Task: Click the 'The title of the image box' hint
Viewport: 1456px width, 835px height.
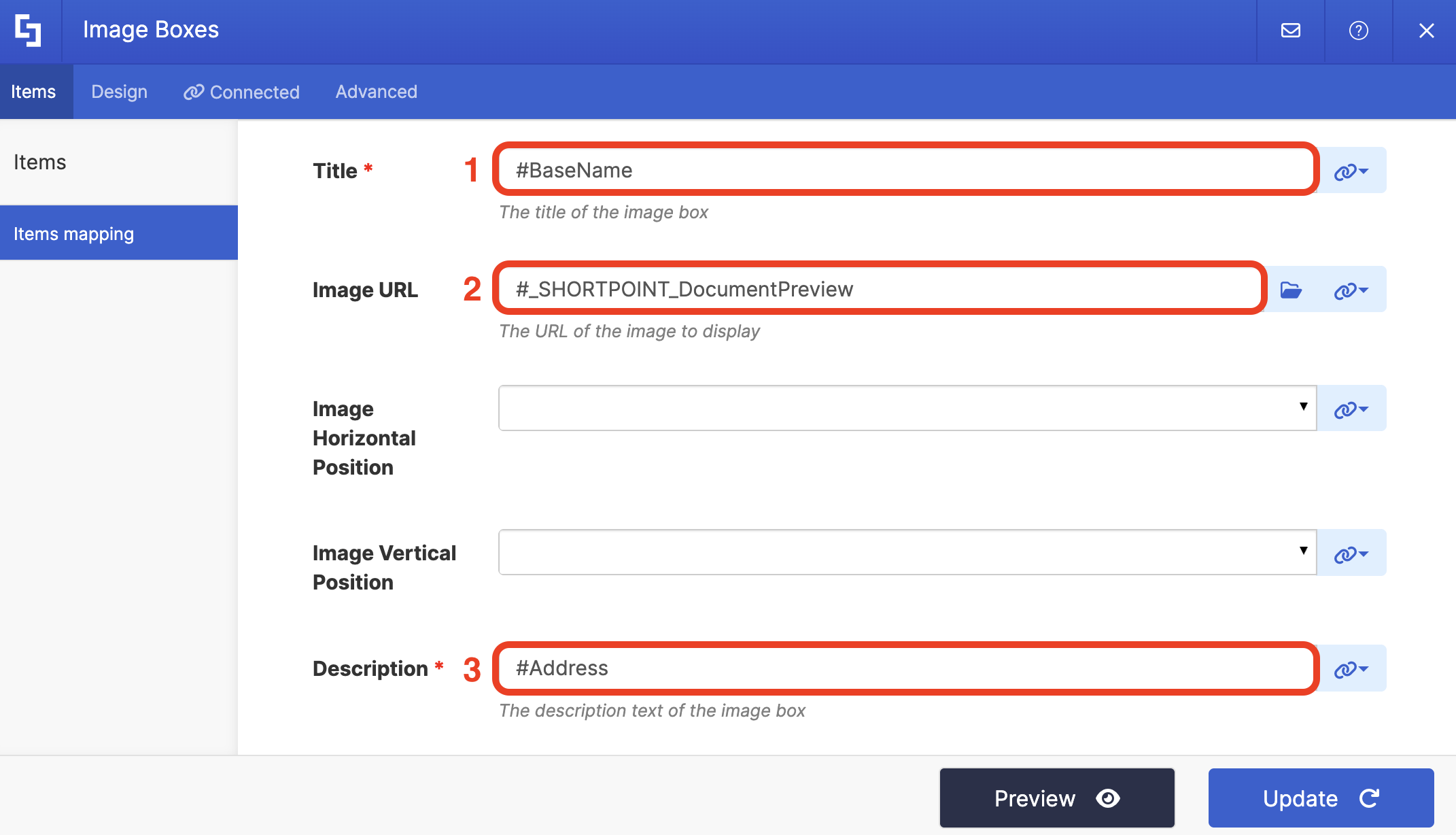Action: click(604, 212)
